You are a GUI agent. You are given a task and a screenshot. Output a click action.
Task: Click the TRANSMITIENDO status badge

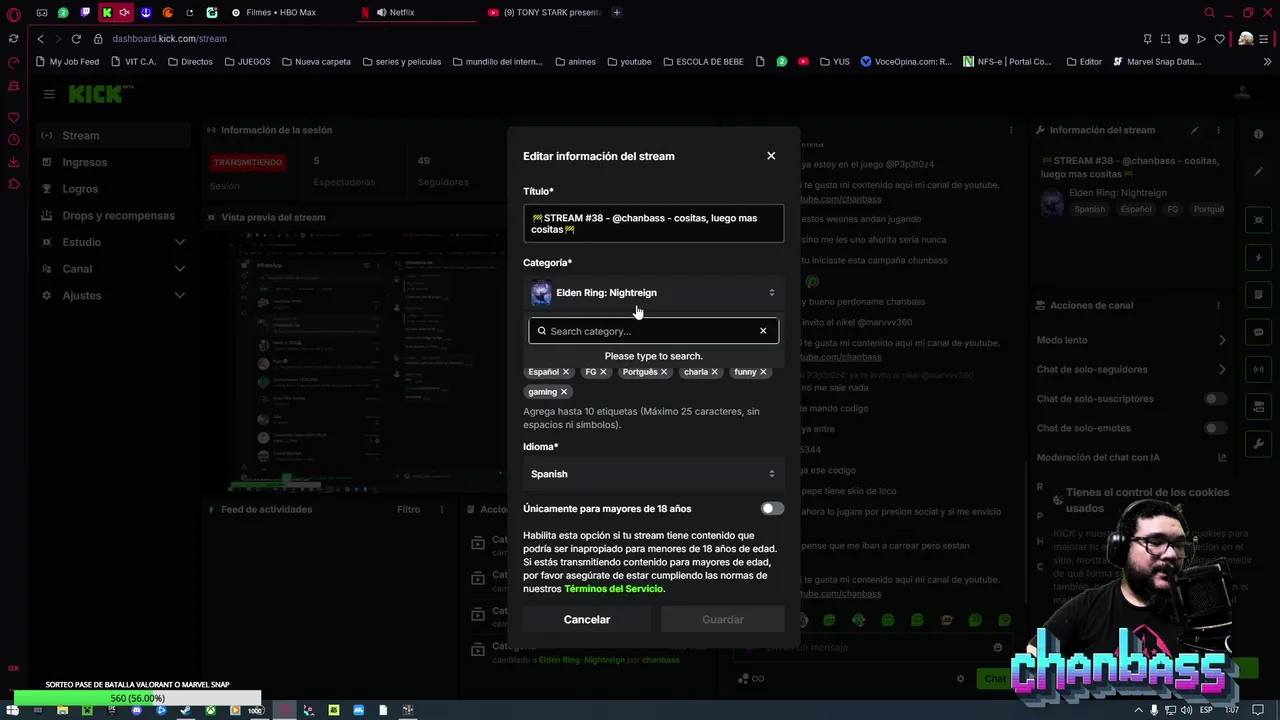click(247, 162)
